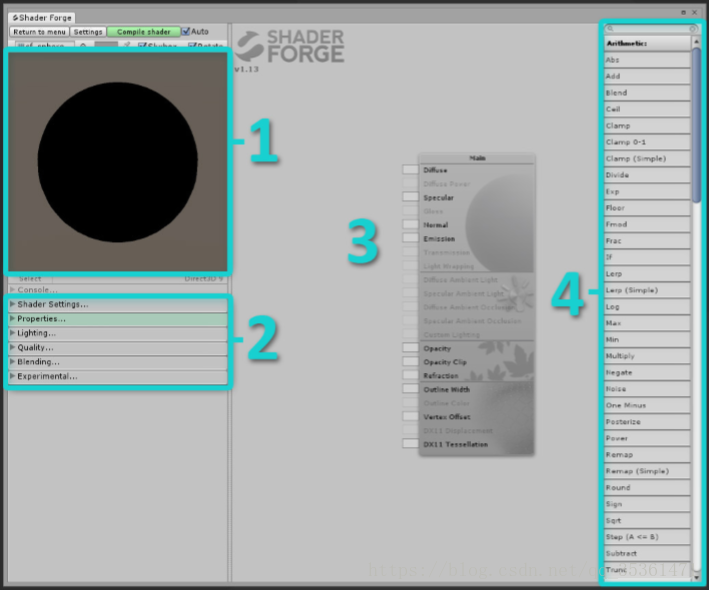Expand the Lighting section

click(118, 333)
